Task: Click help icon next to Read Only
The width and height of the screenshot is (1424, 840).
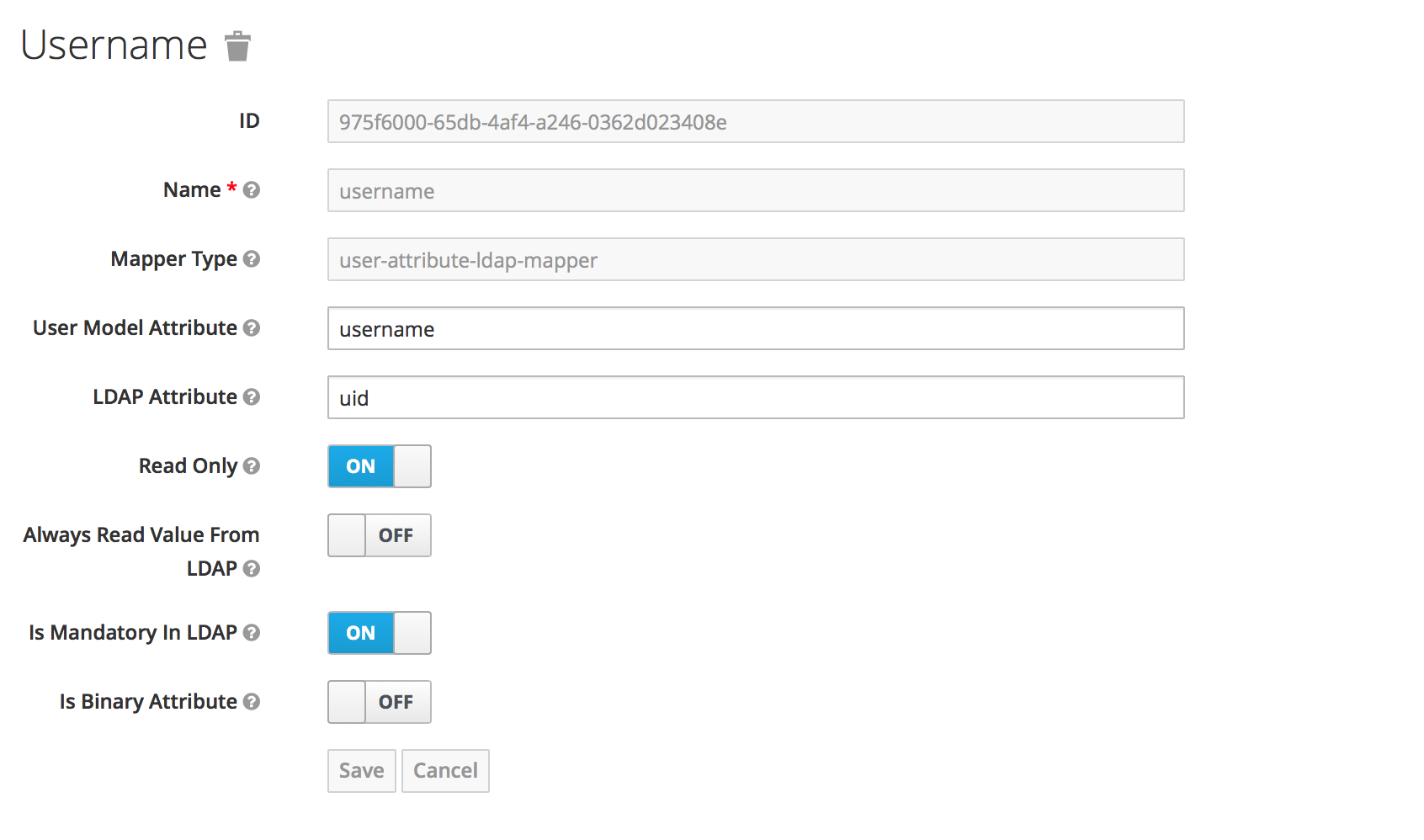Action: pos(251,466)
